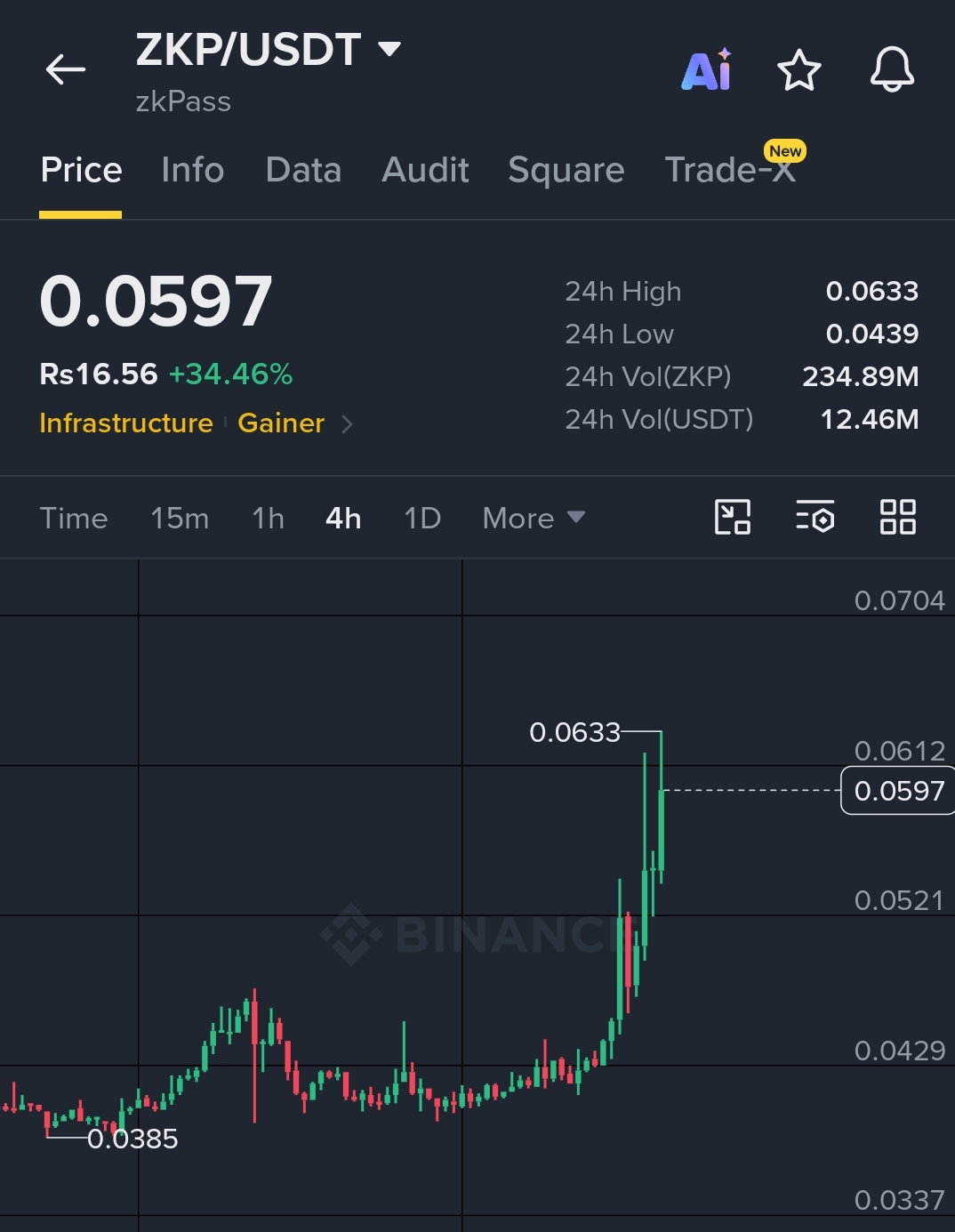955x1232 pixels.
Task: Tap the 0.0704 axis price label
Action: pyautogui.click(x=899, y=600)
